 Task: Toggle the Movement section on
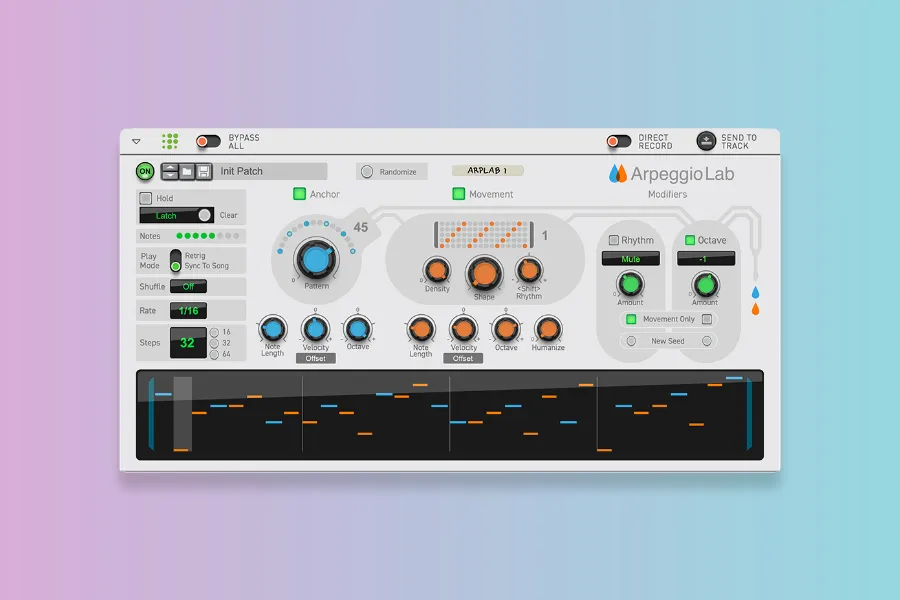point(459,194)
